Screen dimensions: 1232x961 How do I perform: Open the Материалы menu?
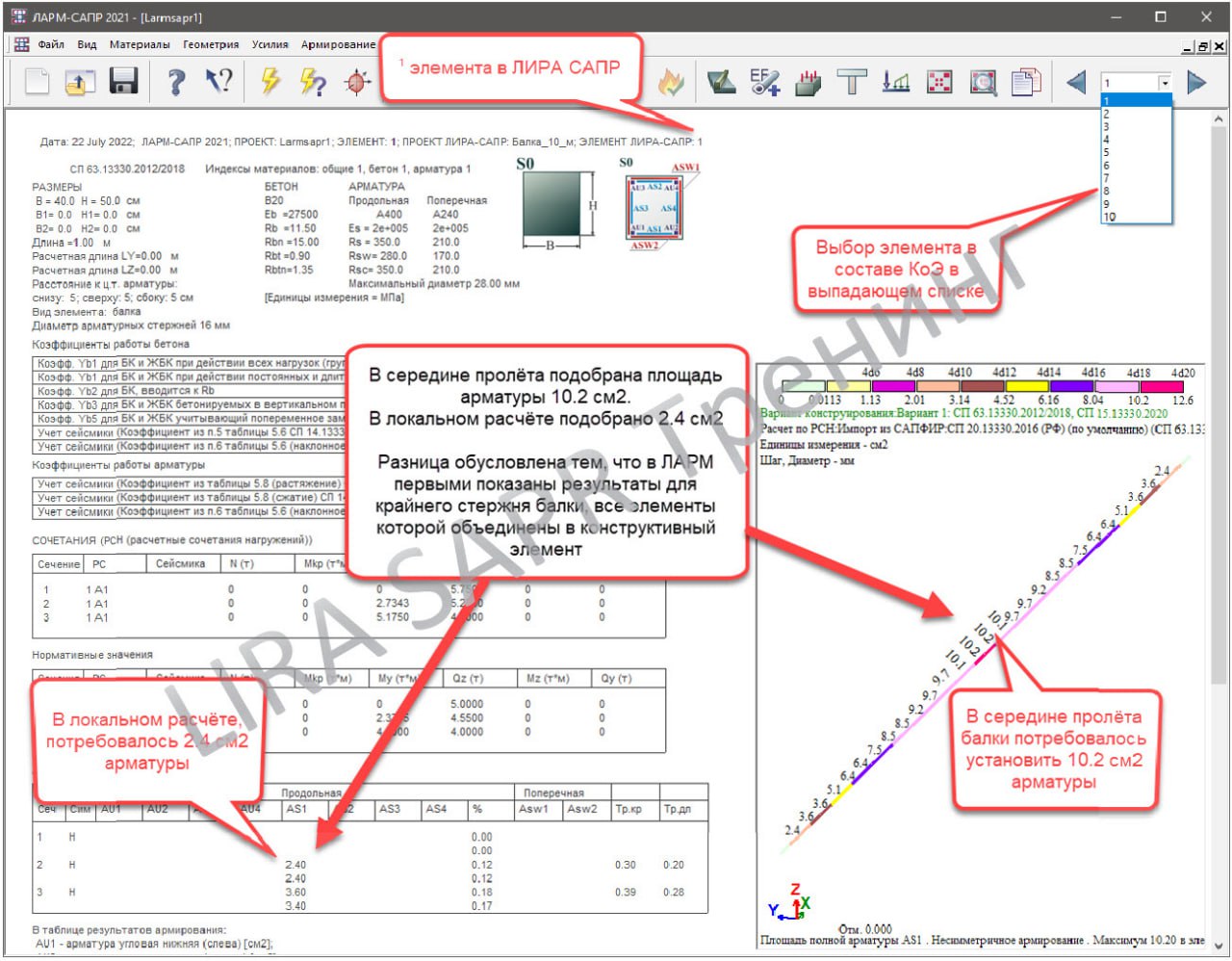140,44
